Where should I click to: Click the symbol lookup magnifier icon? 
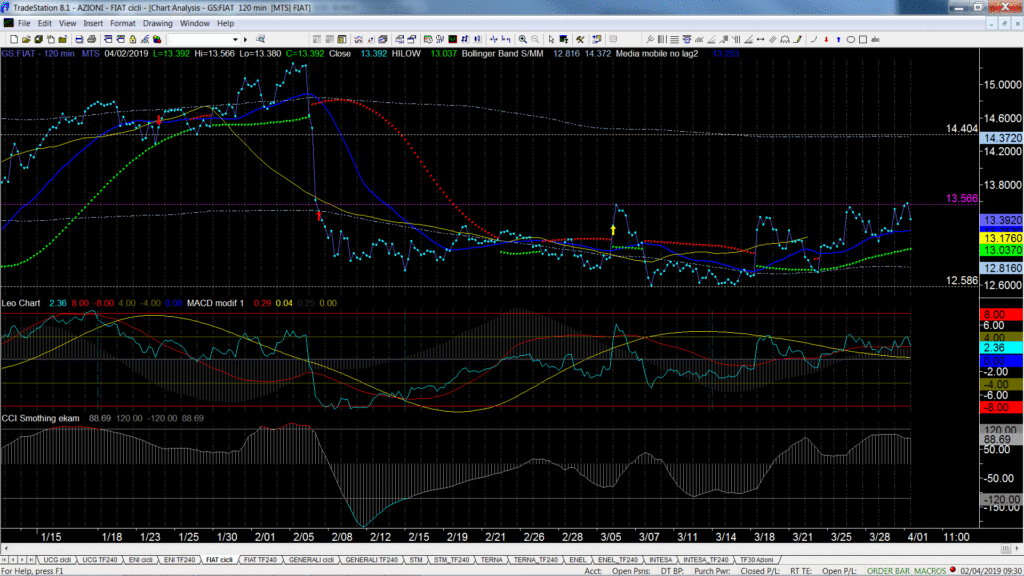coord(260,39)
